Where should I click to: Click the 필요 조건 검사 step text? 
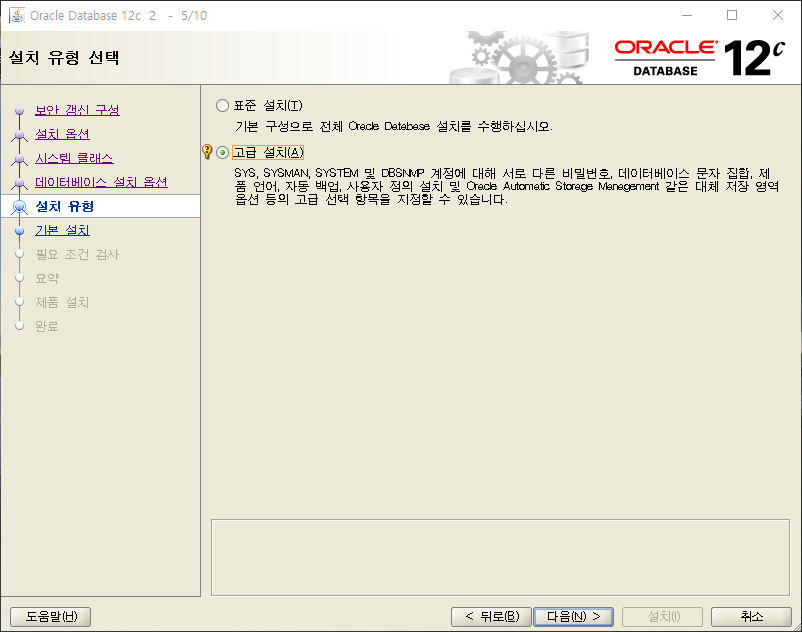(77, 254)
